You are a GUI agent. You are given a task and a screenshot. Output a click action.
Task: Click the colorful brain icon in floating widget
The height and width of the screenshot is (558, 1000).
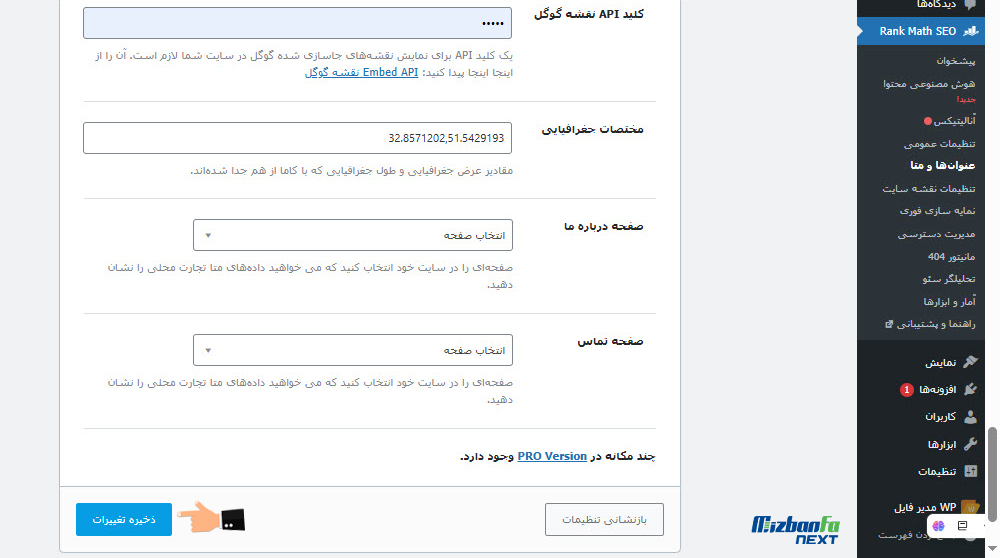coord(938,525)
